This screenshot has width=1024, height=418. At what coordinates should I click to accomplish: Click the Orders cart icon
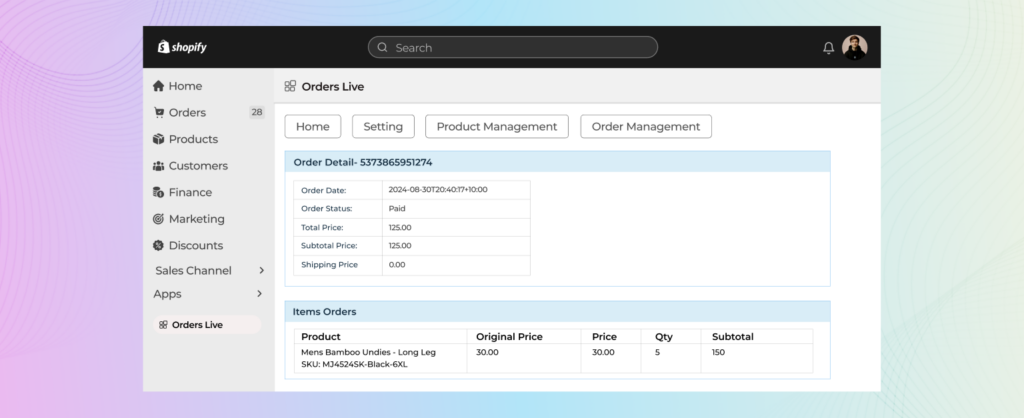[x=158, y=113]
